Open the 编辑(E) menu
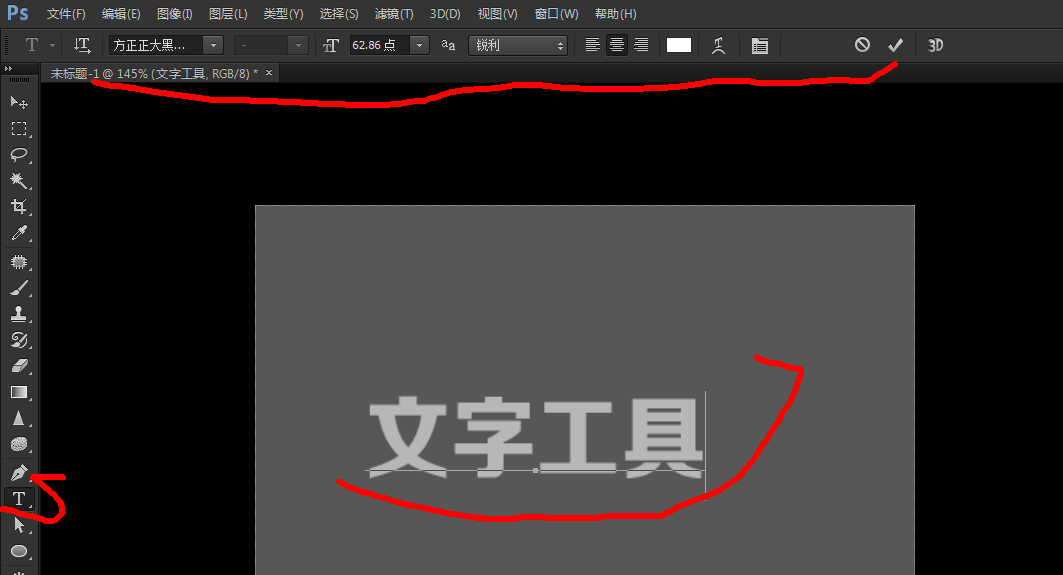The image size is (1063, 575). click(x=121, y=14)
